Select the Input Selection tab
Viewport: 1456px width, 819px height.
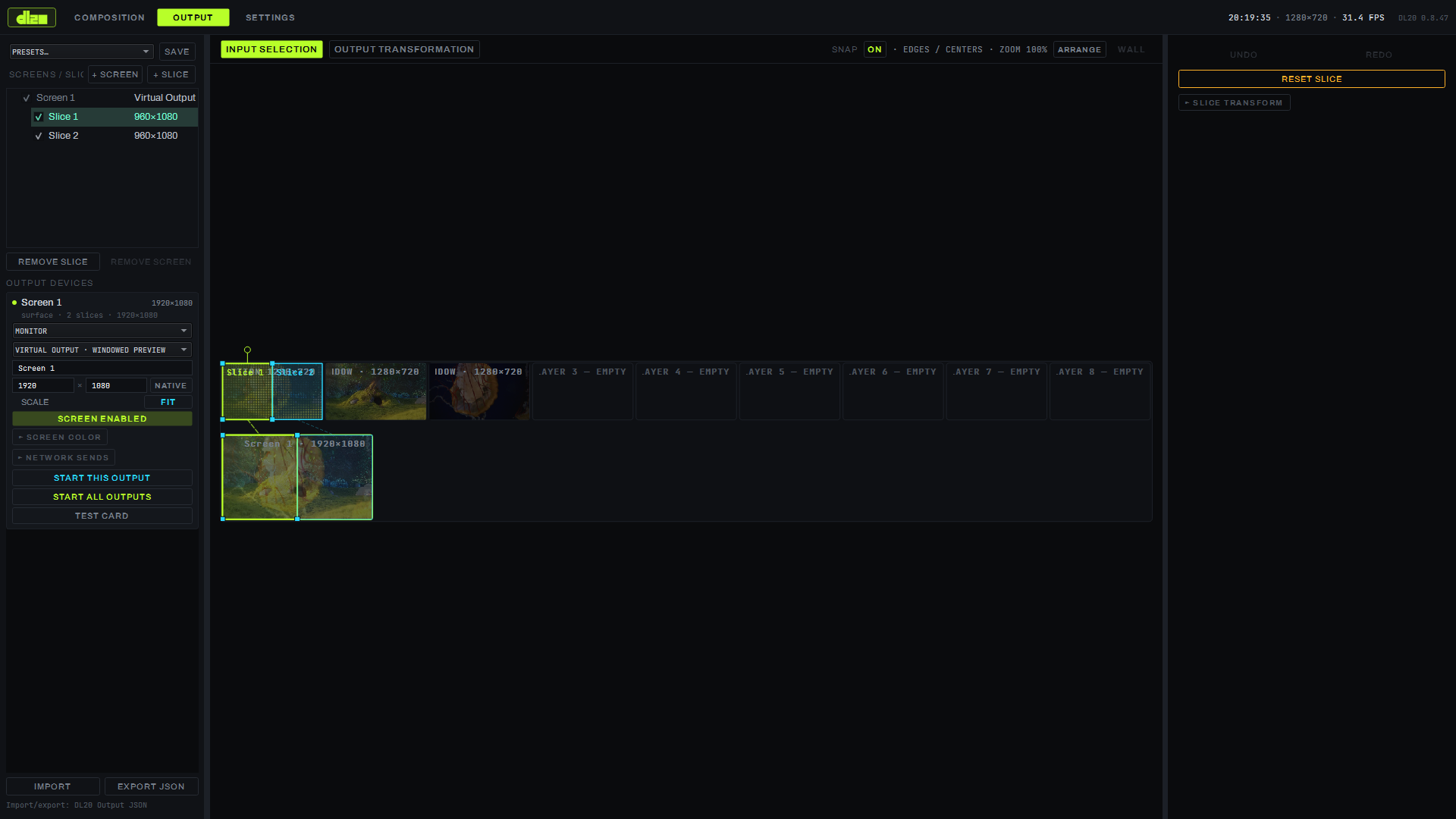click(x=271, y=49)
